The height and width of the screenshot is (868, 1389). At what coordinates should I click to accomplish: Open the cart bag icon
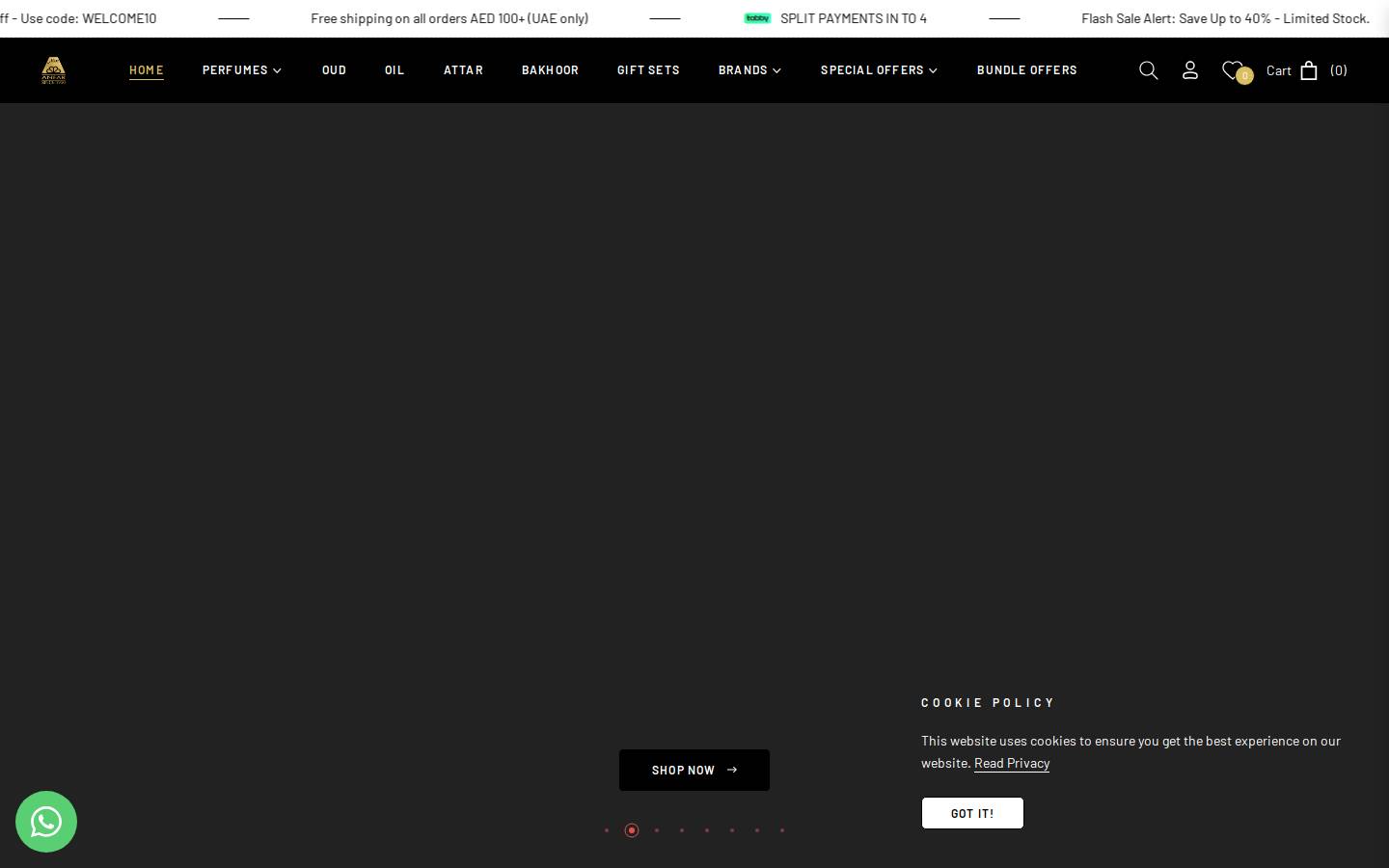[x=1309, y=70]
